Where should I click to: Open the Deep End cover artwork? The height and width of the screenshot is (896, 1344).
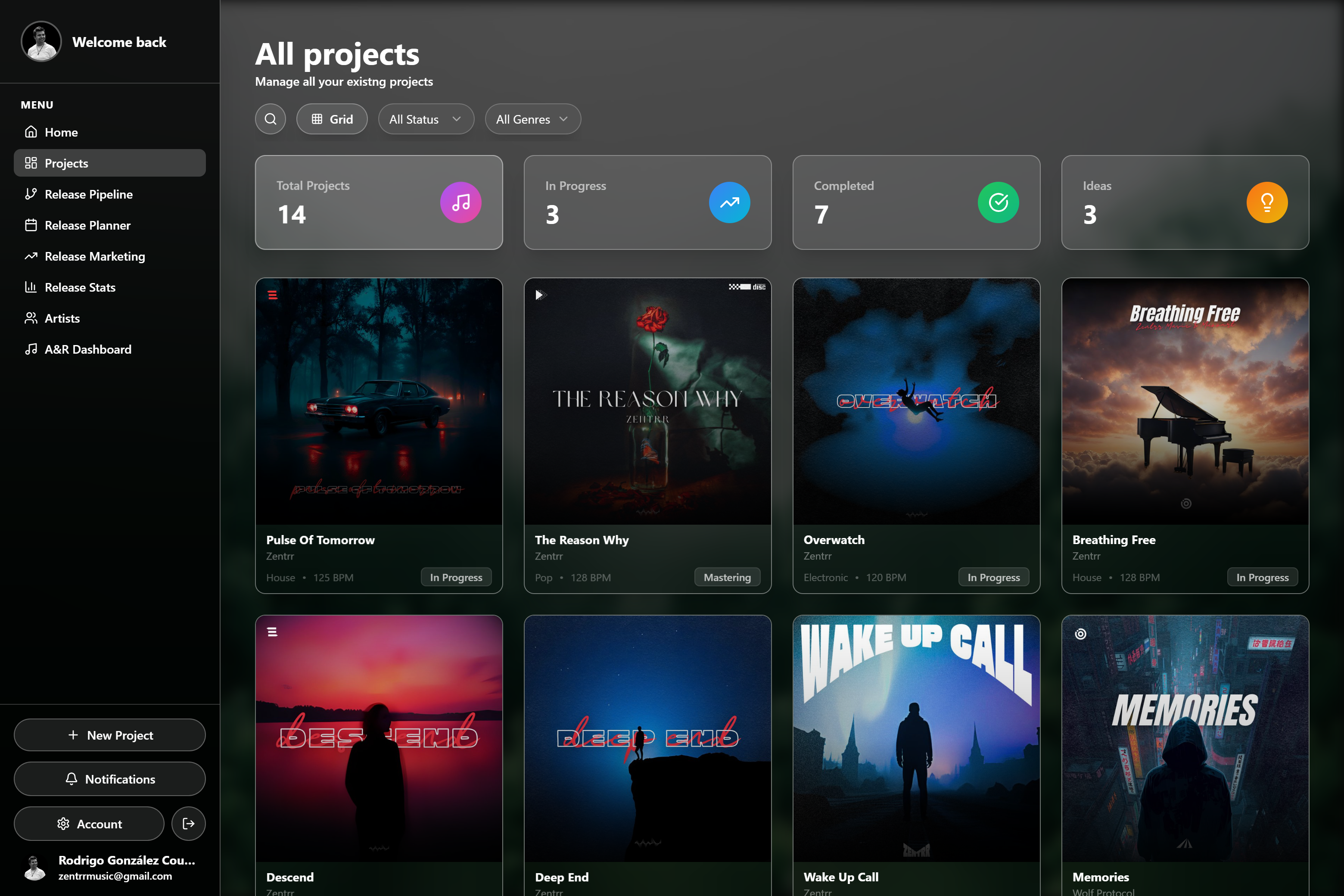click(647, 738)
